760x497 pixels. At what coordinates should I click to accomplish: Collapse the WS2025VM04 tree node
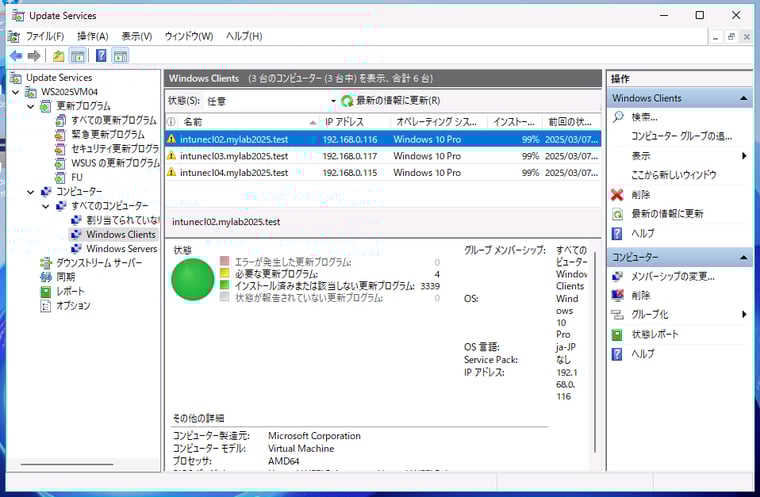coord(16,92)
